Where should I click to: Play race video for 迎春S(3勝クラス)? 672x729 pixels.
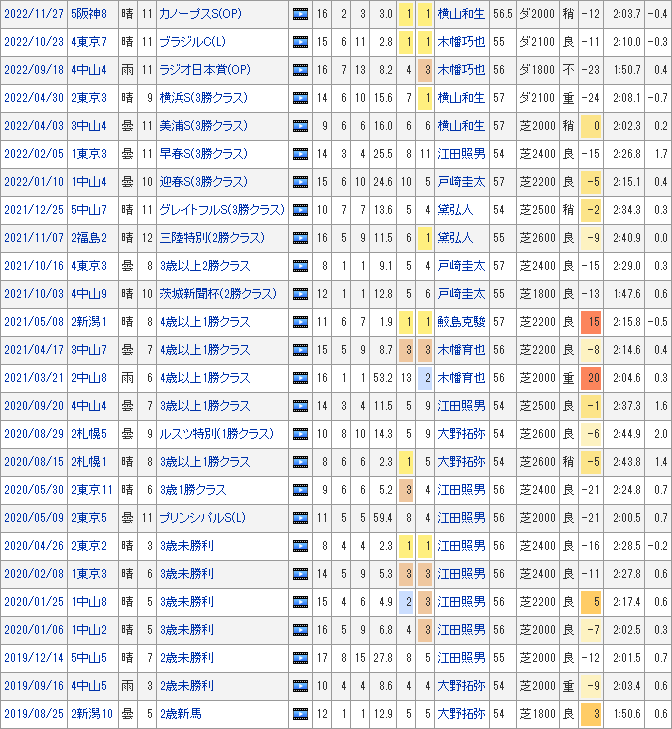pos(300,182)
